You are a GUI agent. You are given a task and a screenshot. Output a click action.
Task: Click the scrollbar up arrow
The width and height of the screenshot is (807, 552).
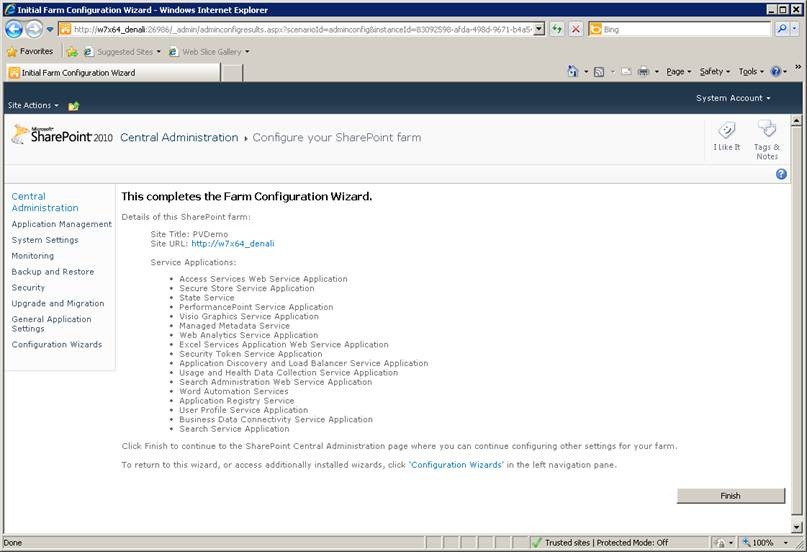(796, 121)
